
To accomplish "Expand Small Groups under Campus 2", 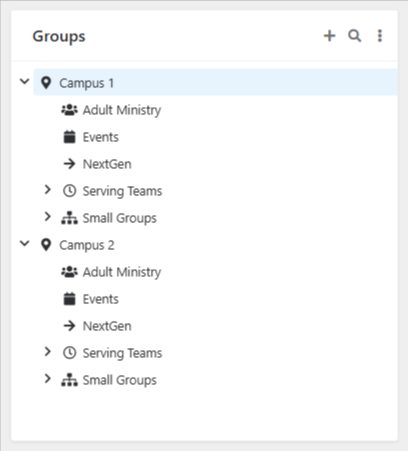I will [x=48, y=378].
